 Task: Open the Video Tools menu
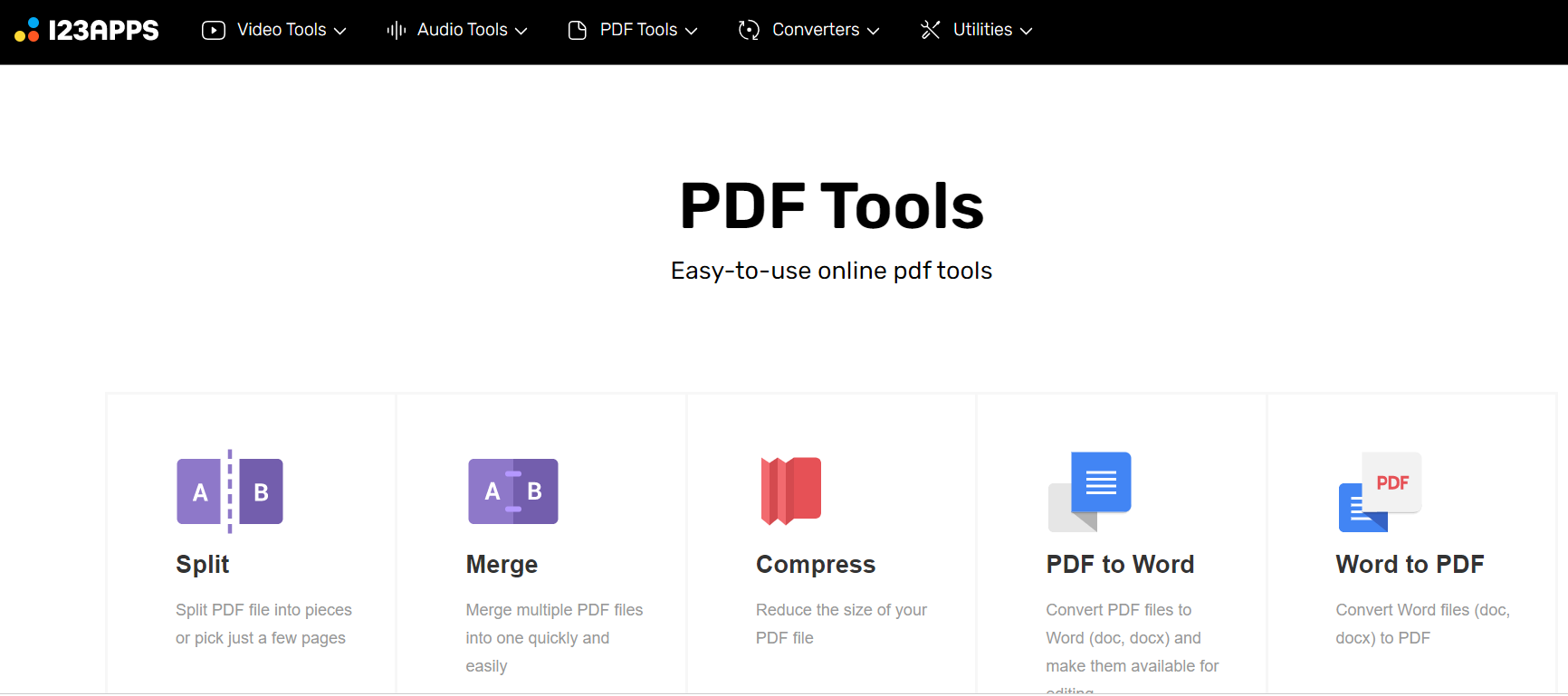(x=274, y=30)
